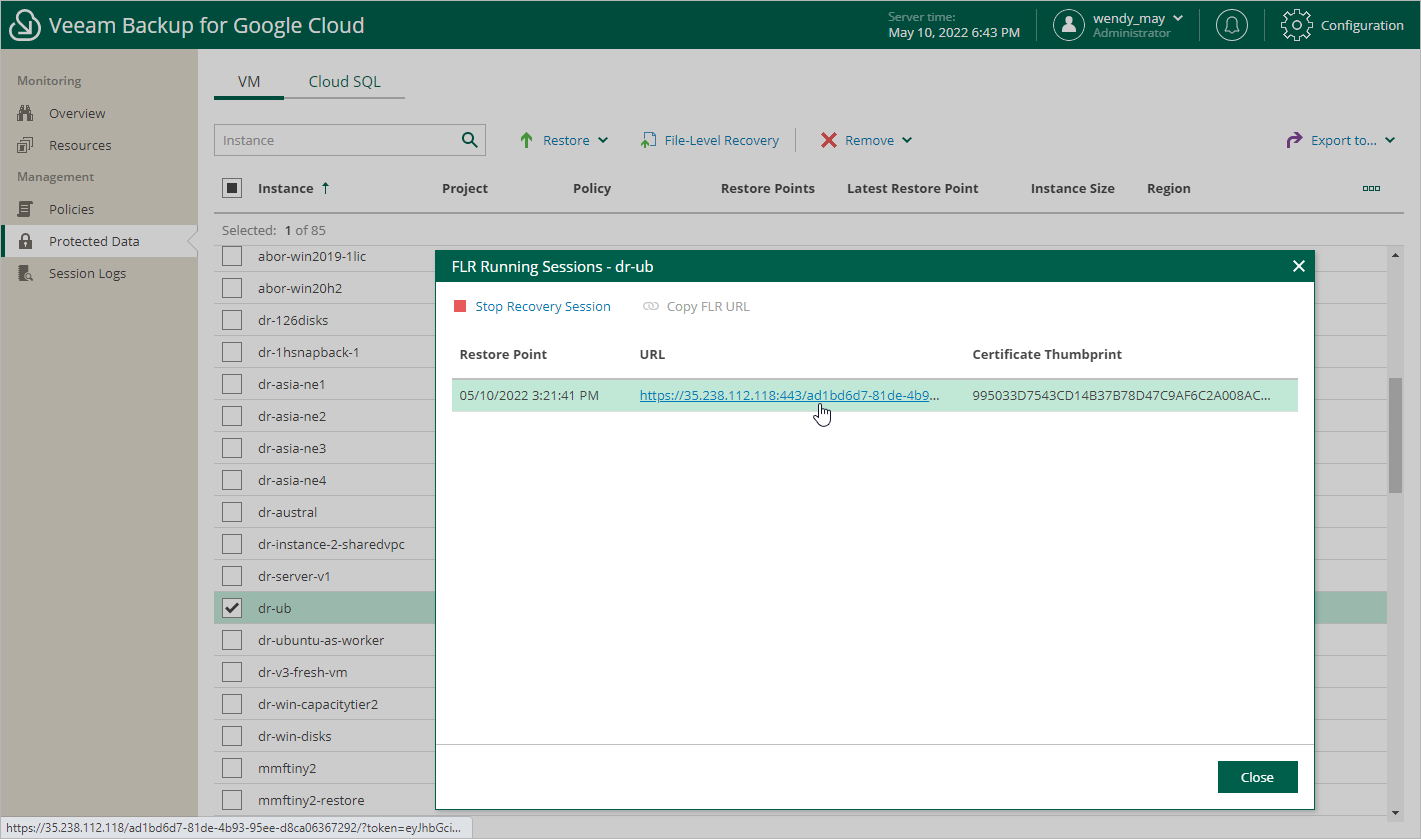Expand the Remove dropdown menu
The height and width of the screenshot is (839, 1421).
pos(907,140)
